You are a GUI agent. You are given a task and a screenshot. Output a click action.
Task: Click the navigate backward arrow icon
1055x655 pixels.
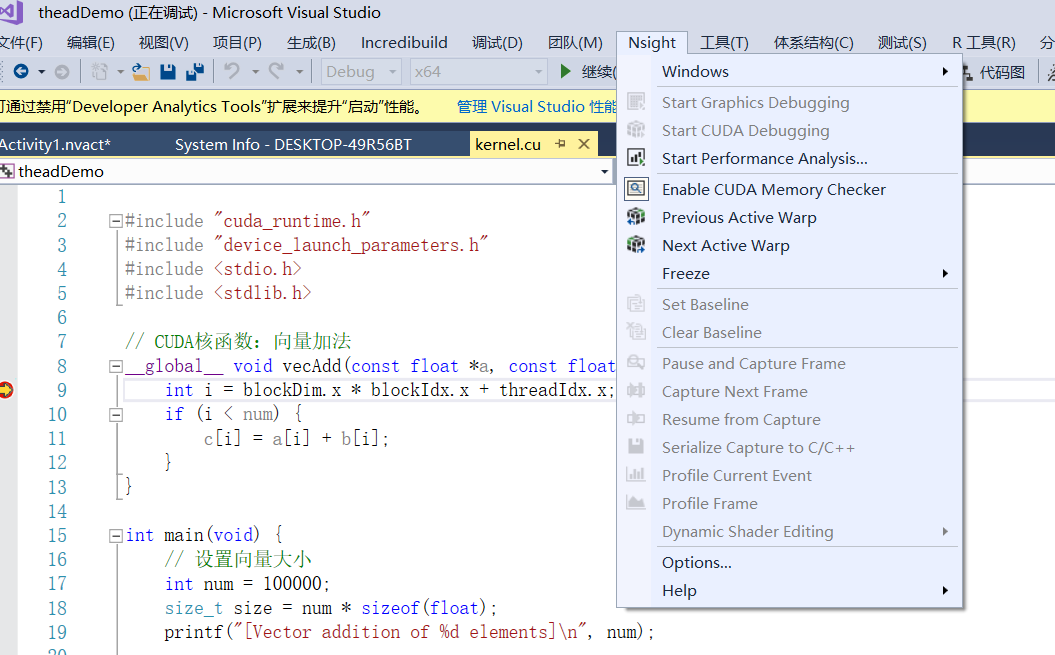(21, 71)
